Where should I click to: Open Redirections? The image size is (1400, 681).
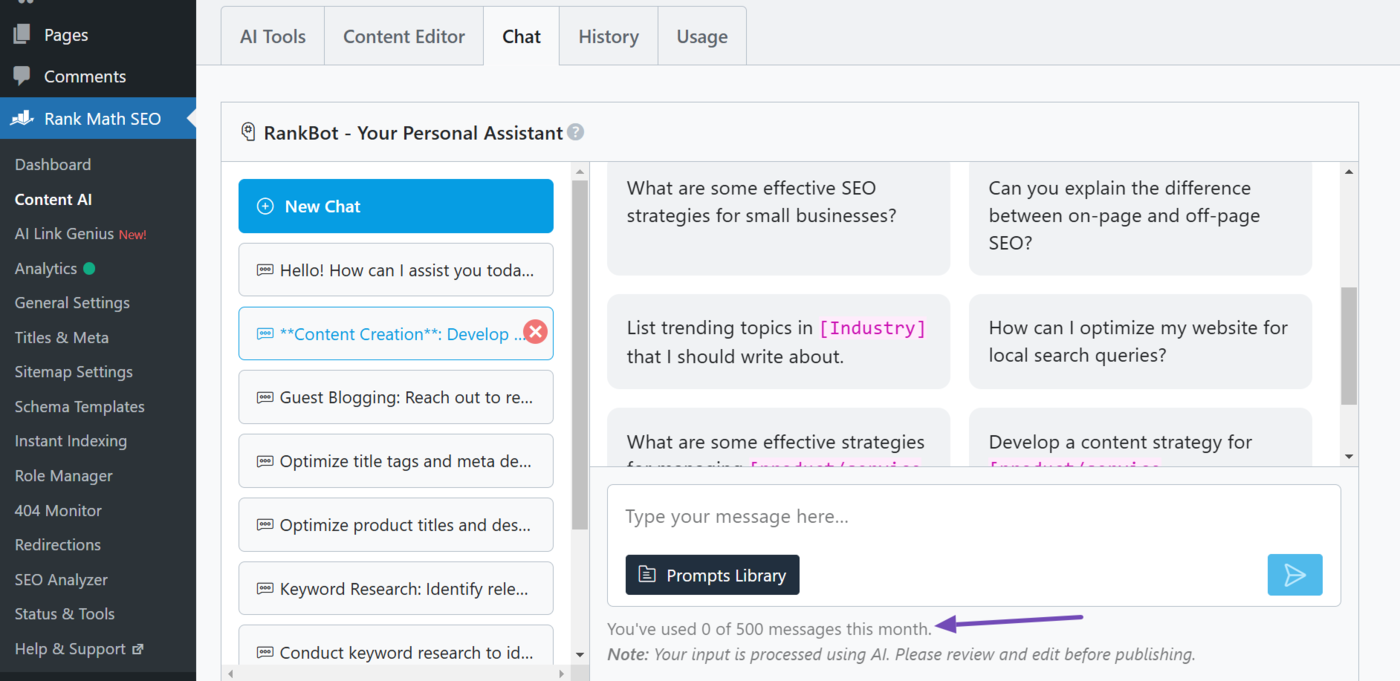click(x=58, y=544)
